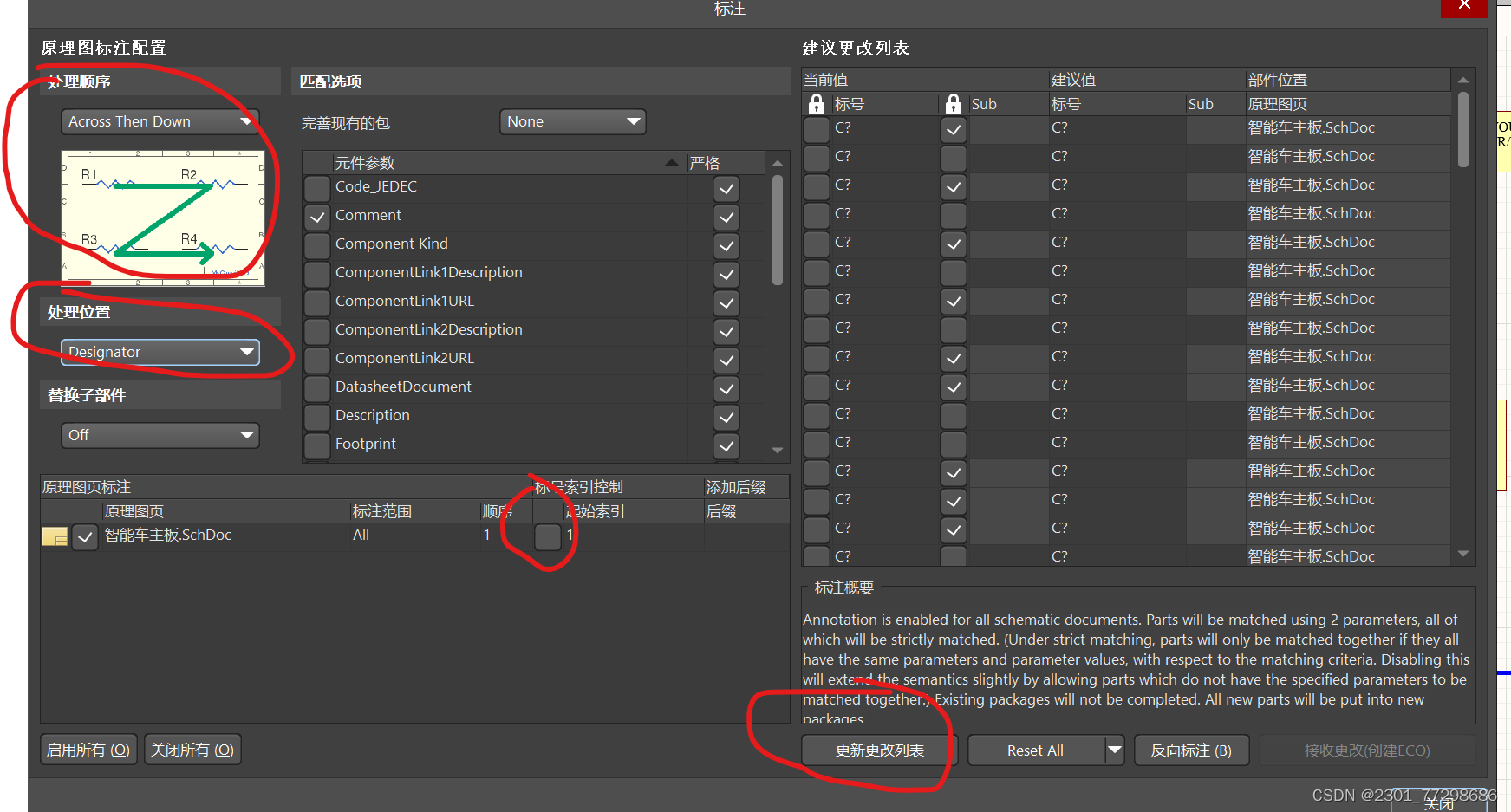Viewport: 1511px width, 812px height.
Task: Click the proposed change list scrollbar thumb
Action: tap(1463, 130)
